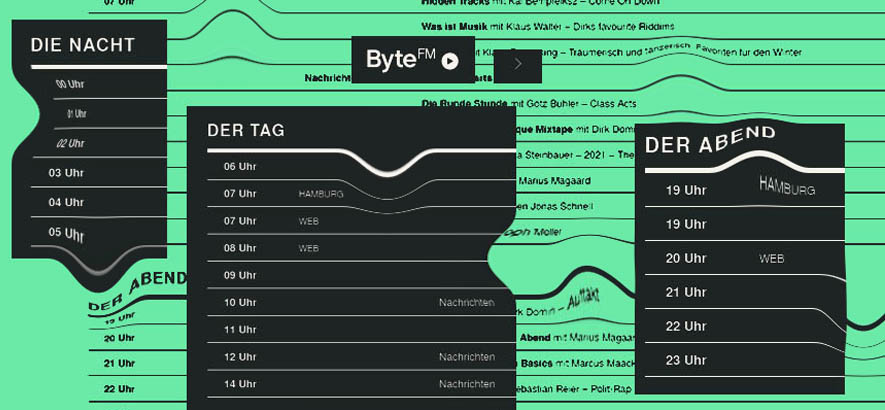Click the warped DER ABEND heading on green
Screen dimensions: 885x410
pyautogui.click(x=137, y=291)
